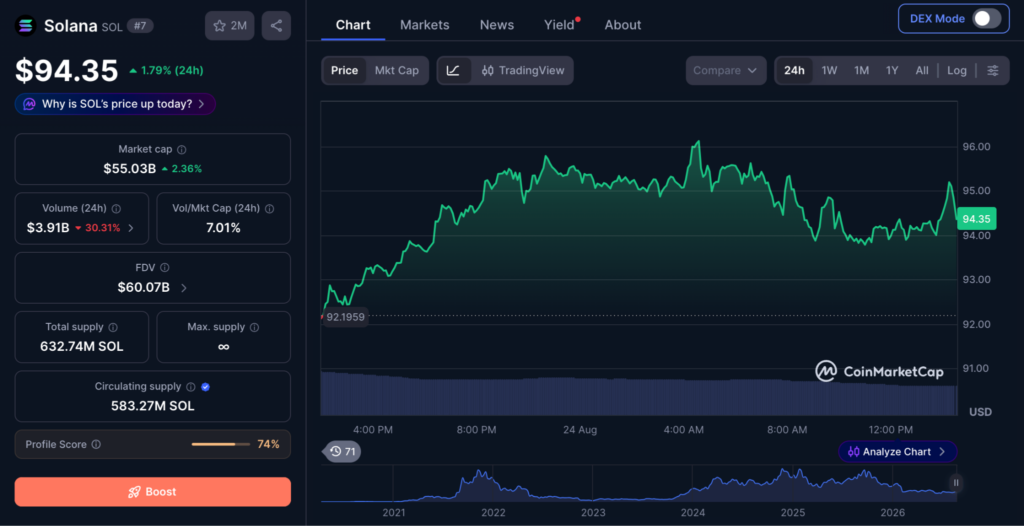The height and width of the screenshot is (526, 1024).
Task: Click the star watchlist icon showing 2M
Action: 229,26
